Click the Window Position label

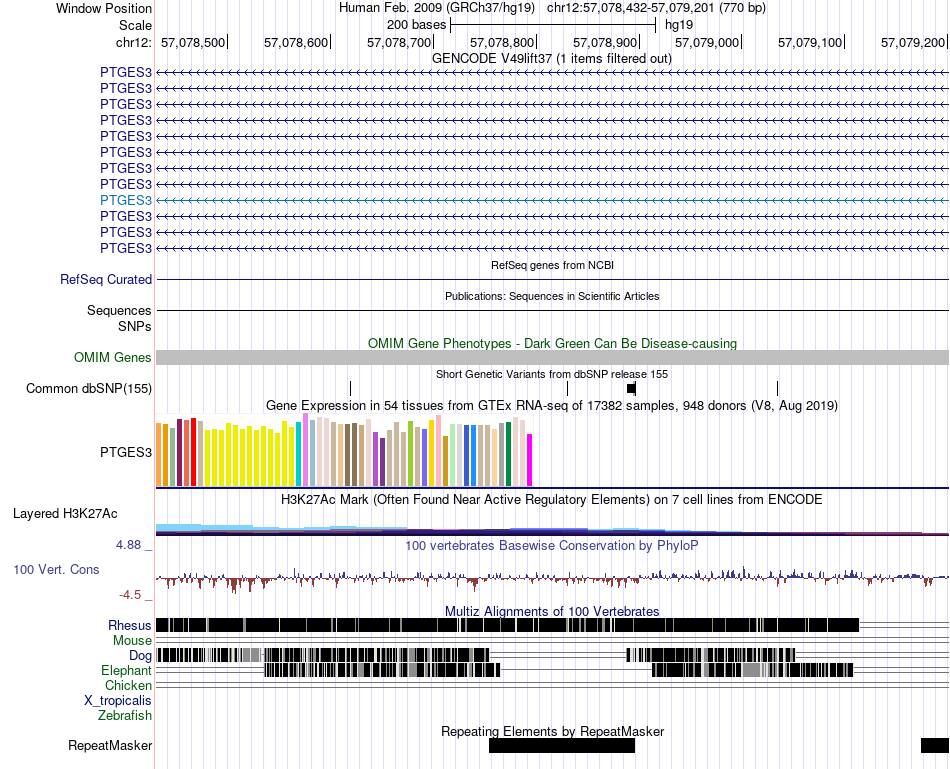coord(104,8)
